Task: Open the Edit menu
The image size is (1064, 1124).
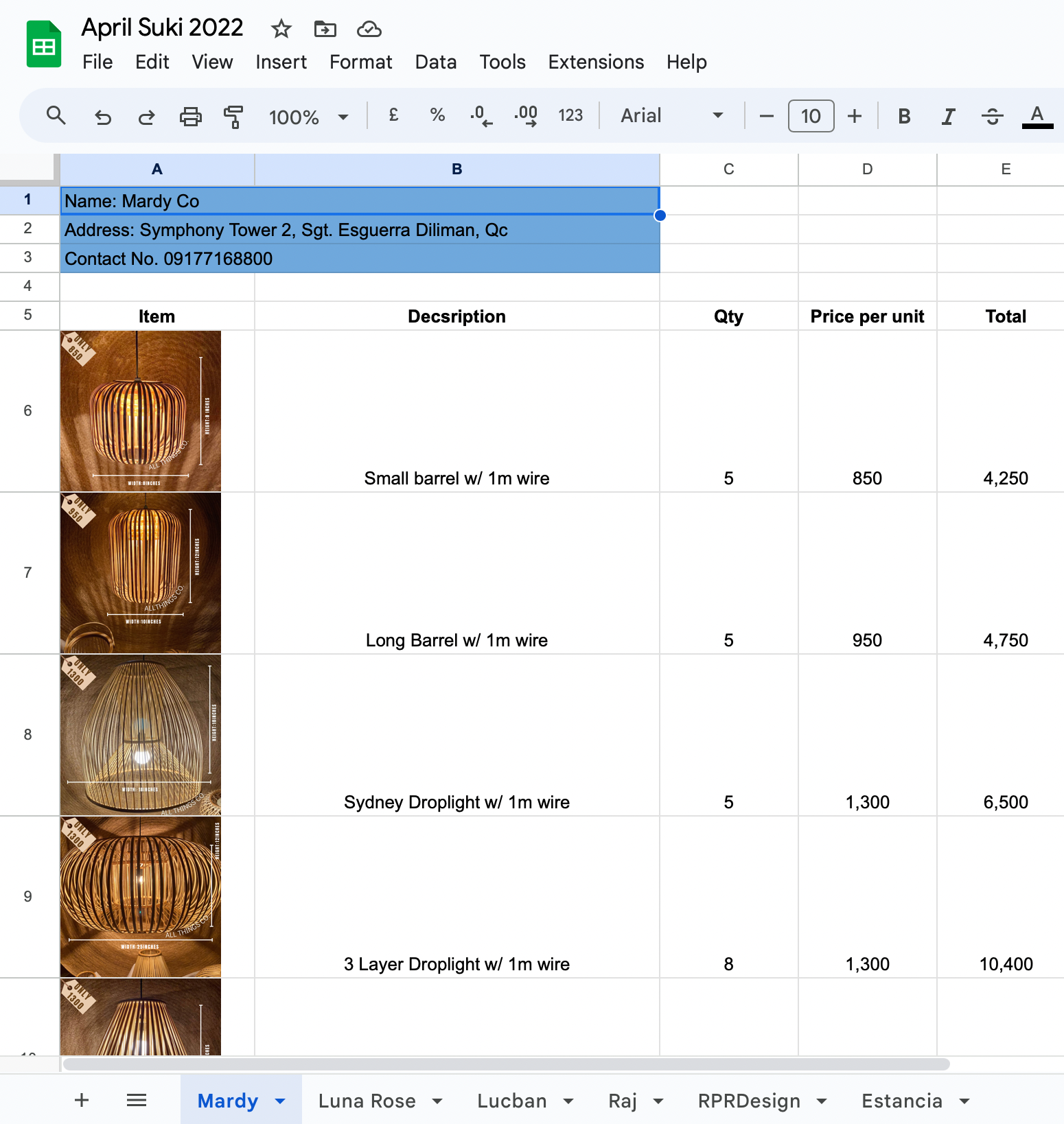Action: [152, 62]
